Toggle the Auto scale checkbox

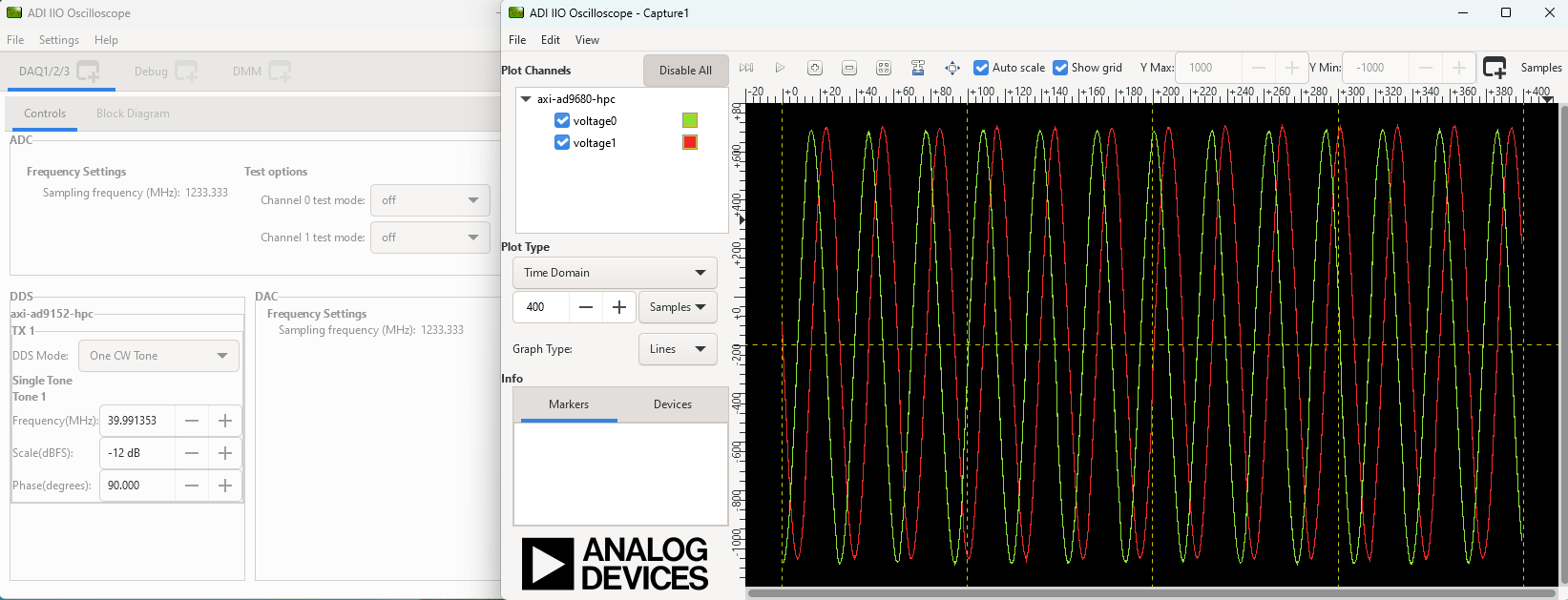pos(981,68)
